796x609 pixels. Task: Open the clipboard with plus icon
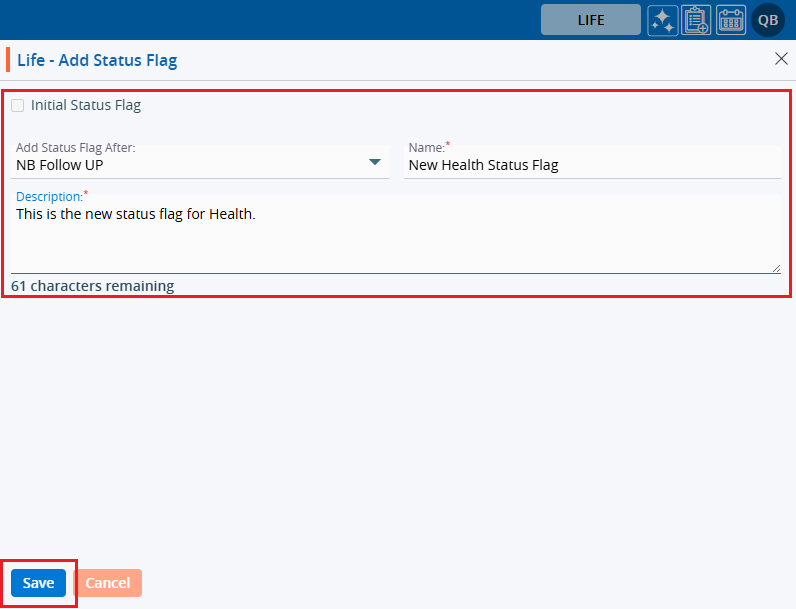tap(696, 20)
